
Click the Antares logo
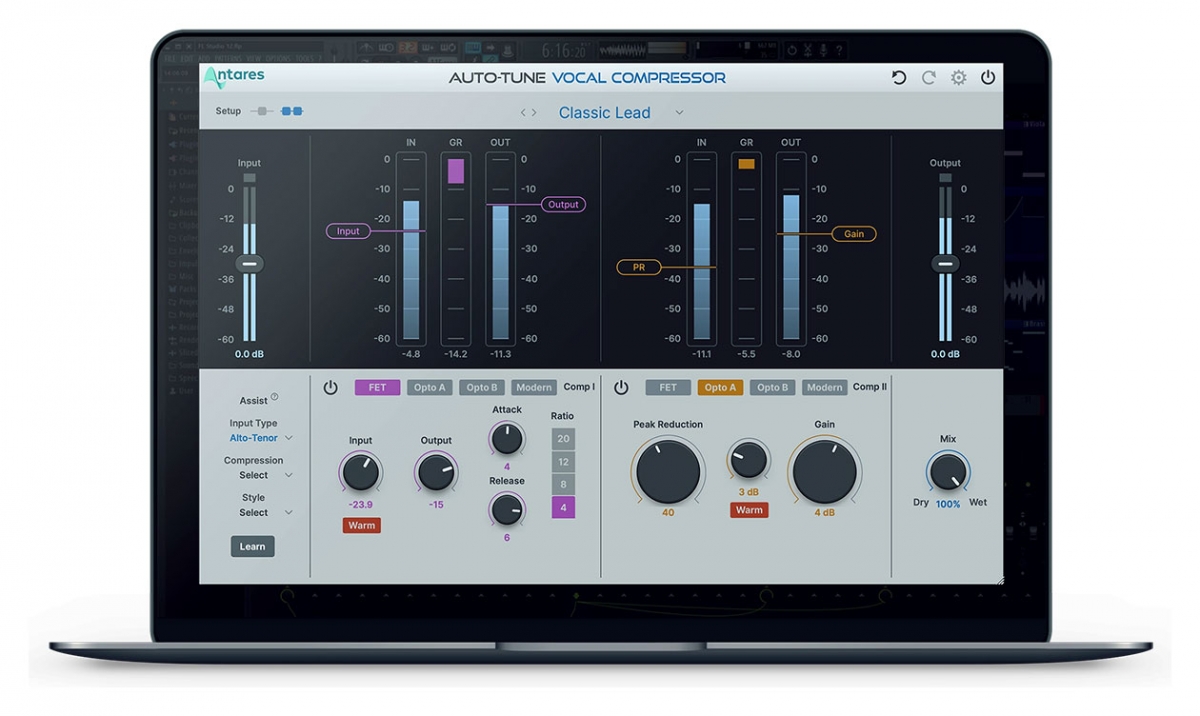point(234,77)
